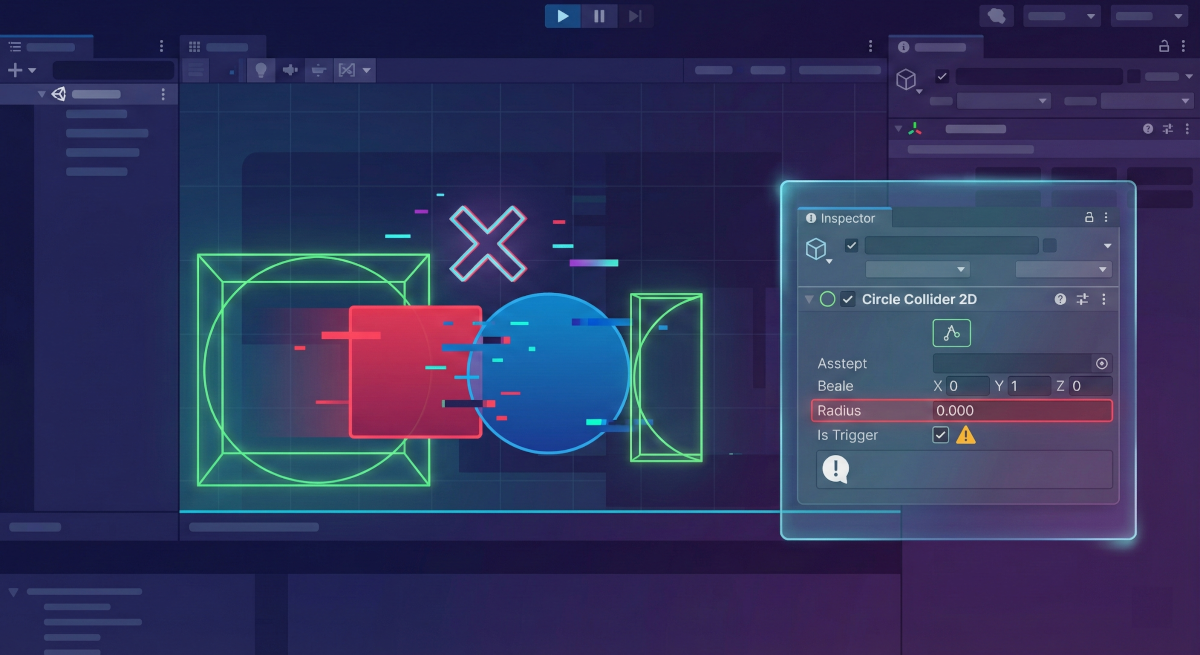Open Circle Collider 2D preset settings icon

pyautogui.click(x=1082, y=299)
